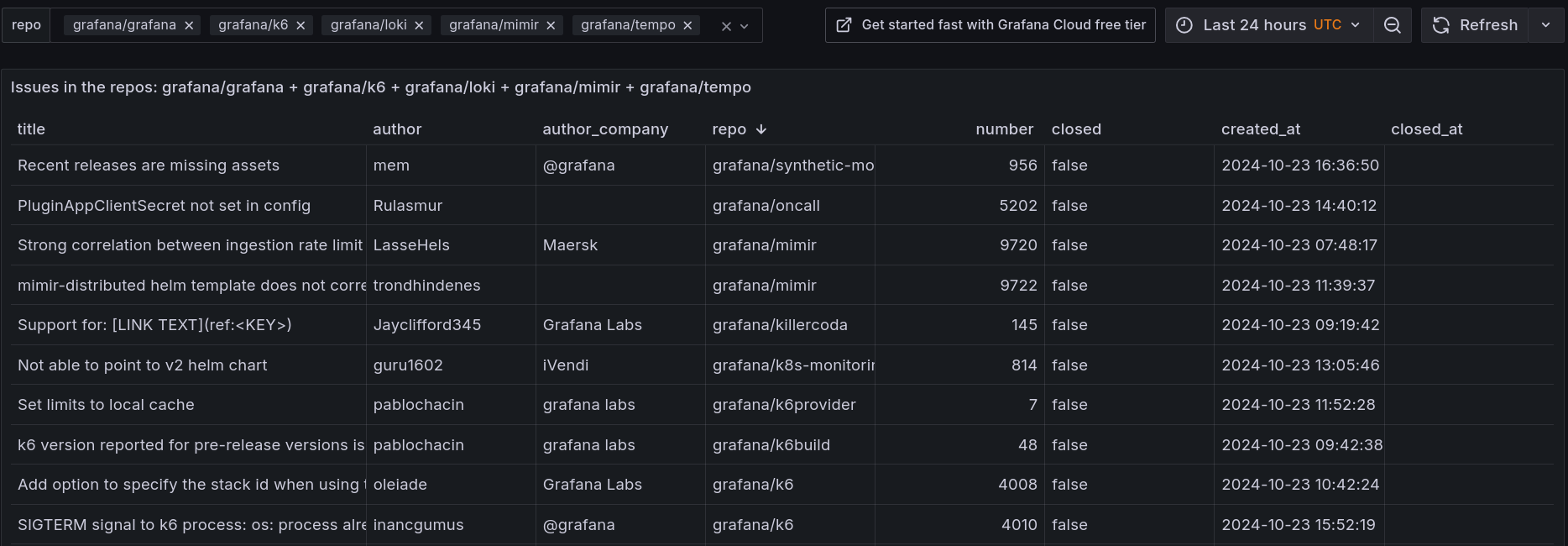The image size is (1568, 546).
Task: Click 'Strong correlation between ingestion rate limit' title
Action: coord(190,245)
